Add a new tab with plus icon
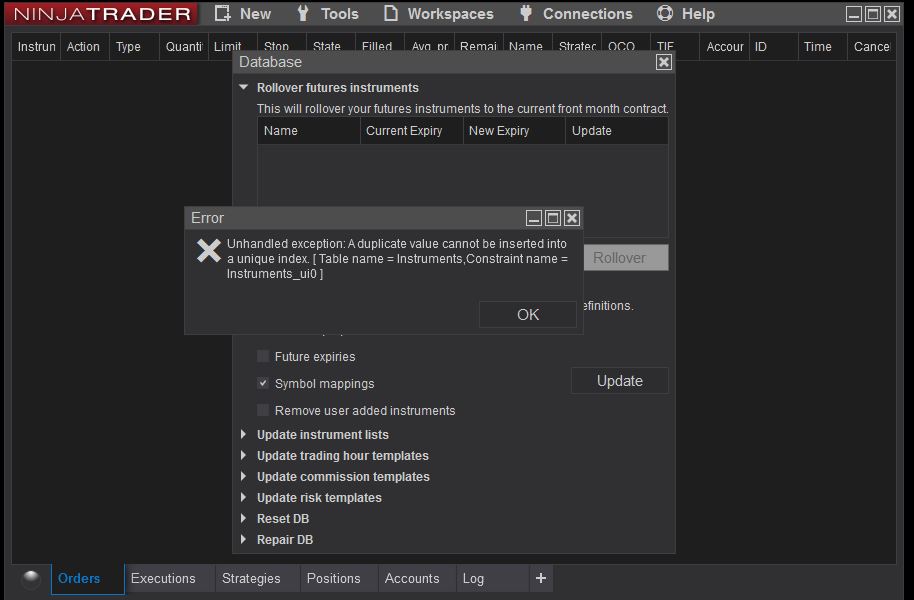This screenshot has height=600, width=914. pyautogui.click(x=541, y=578)
